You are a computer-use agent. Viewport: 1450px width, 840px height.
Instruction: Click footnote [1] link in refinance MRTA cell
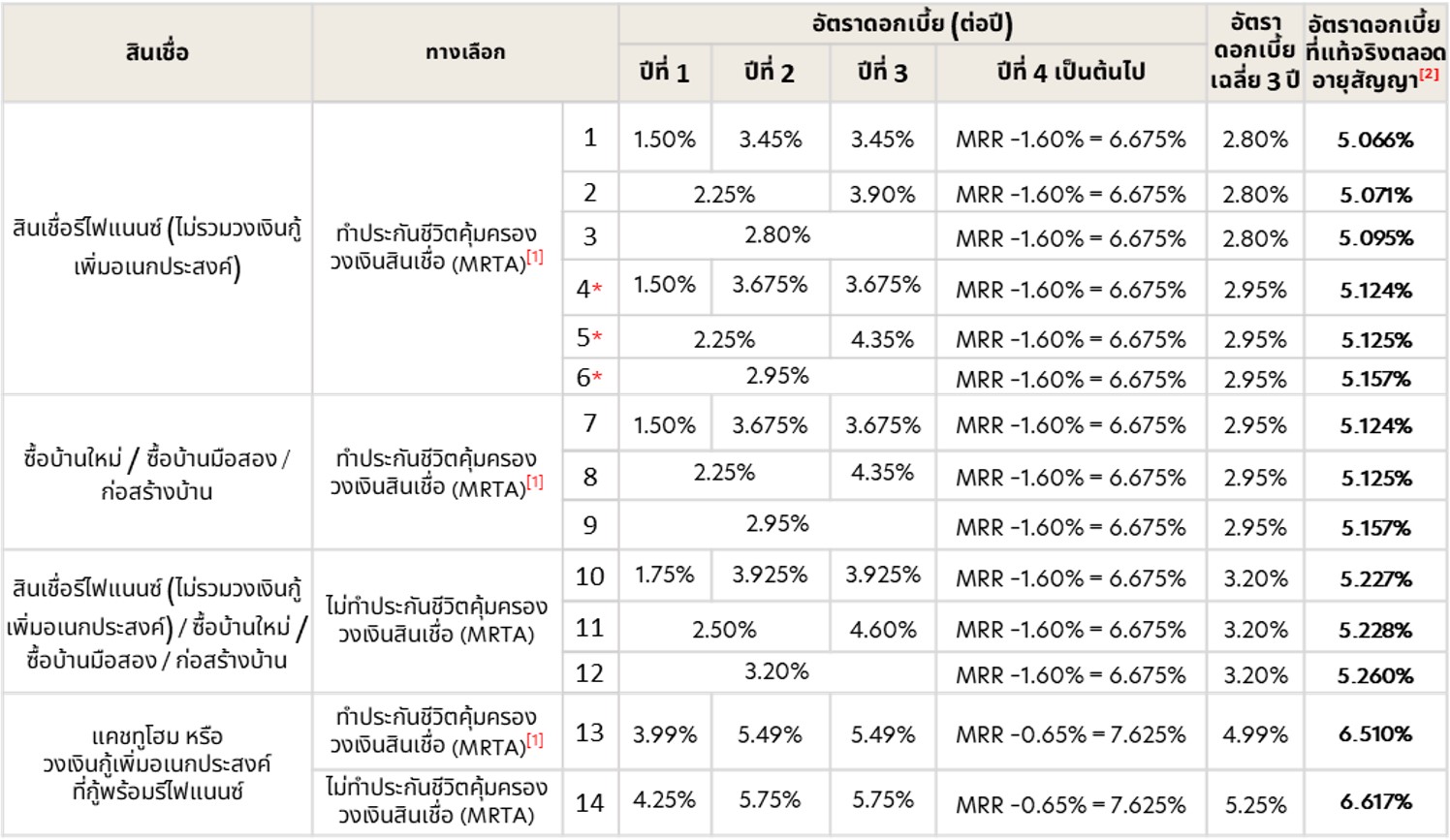click(x=534, y=258)
